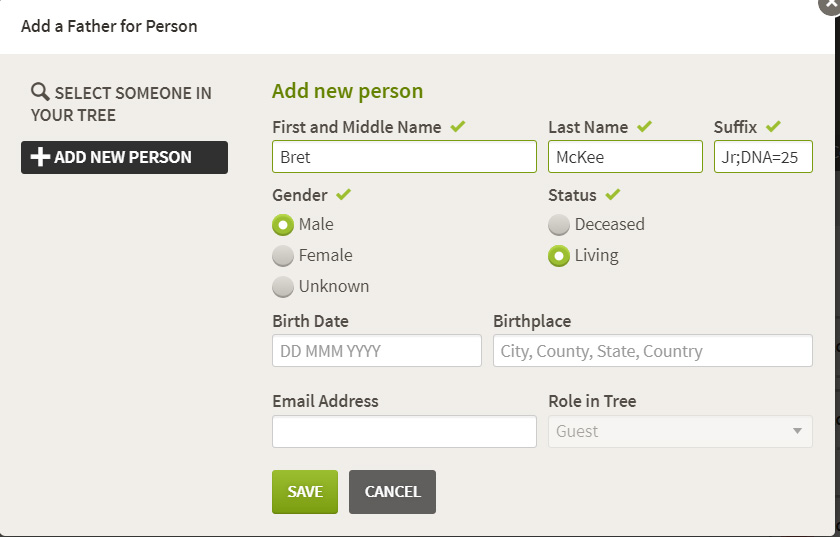The image size is (840, 537).
Task: Click the magnifier search icon
Action: (40, 92)
